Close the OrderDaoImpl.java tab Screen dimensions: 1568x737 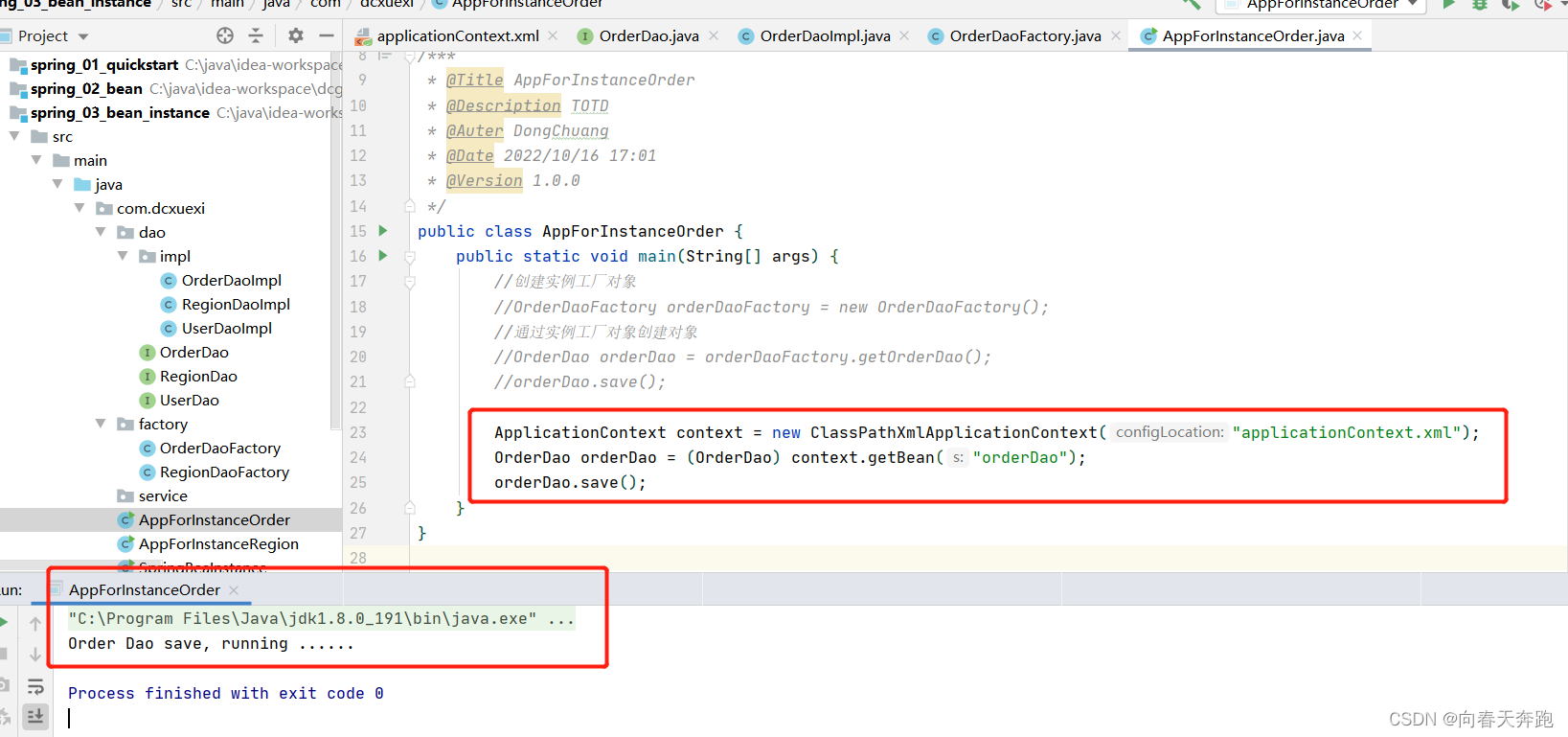(x=904, y=36)
